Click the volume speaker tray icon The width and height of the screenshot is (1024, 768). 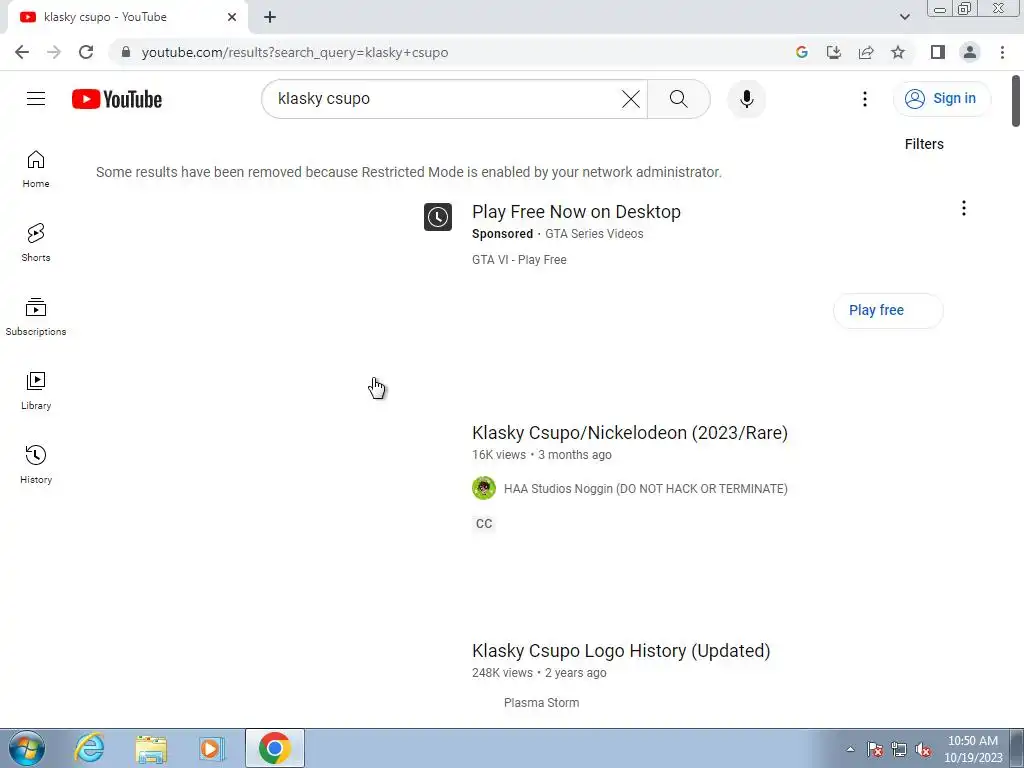[x=923, y=749]
